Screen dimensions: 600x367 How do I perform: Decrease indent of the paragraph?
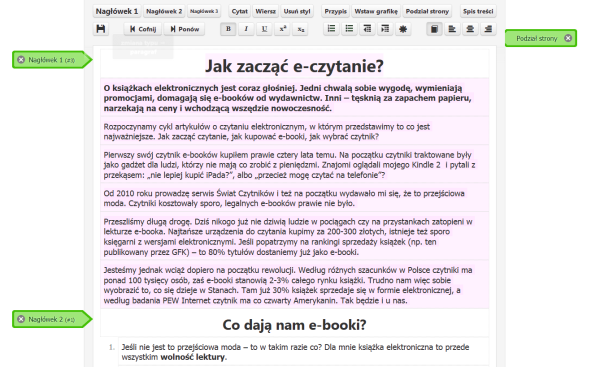[x=367, y=29]
